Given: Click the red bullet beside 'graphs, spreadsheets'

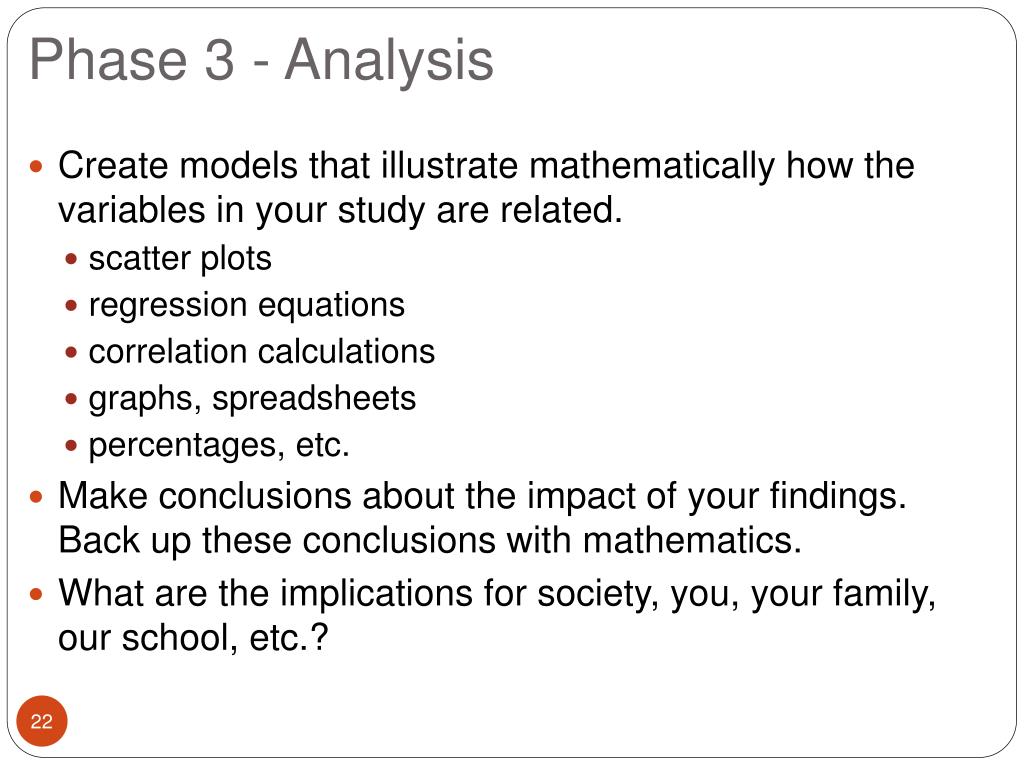Looking at the screenshot, I should (71, 399).
